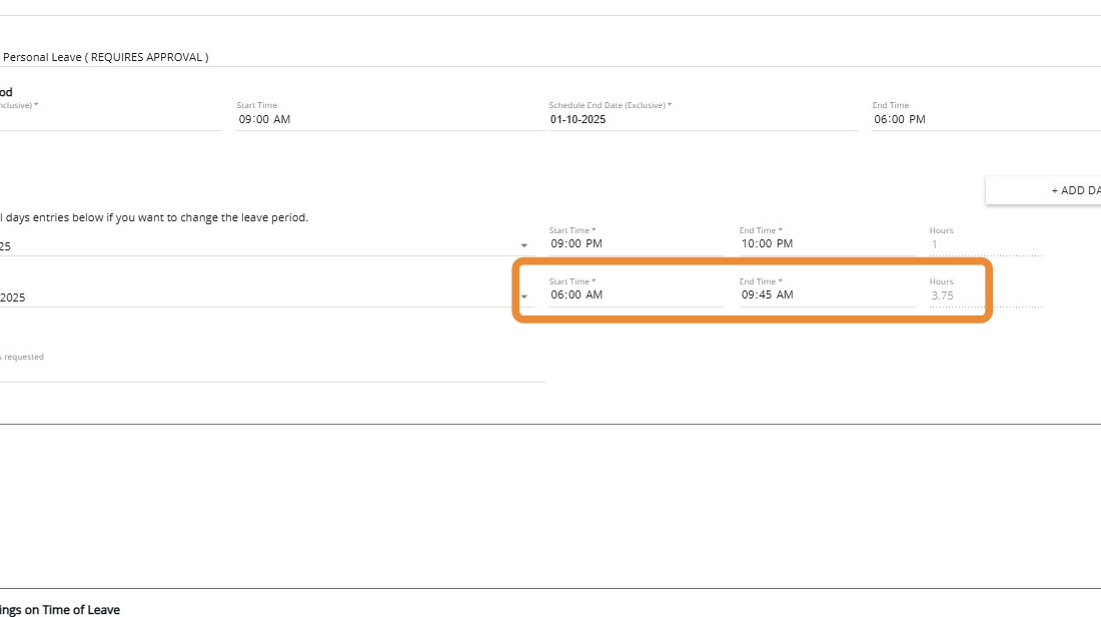Click the Time of Leave section heading

point(60,609)
